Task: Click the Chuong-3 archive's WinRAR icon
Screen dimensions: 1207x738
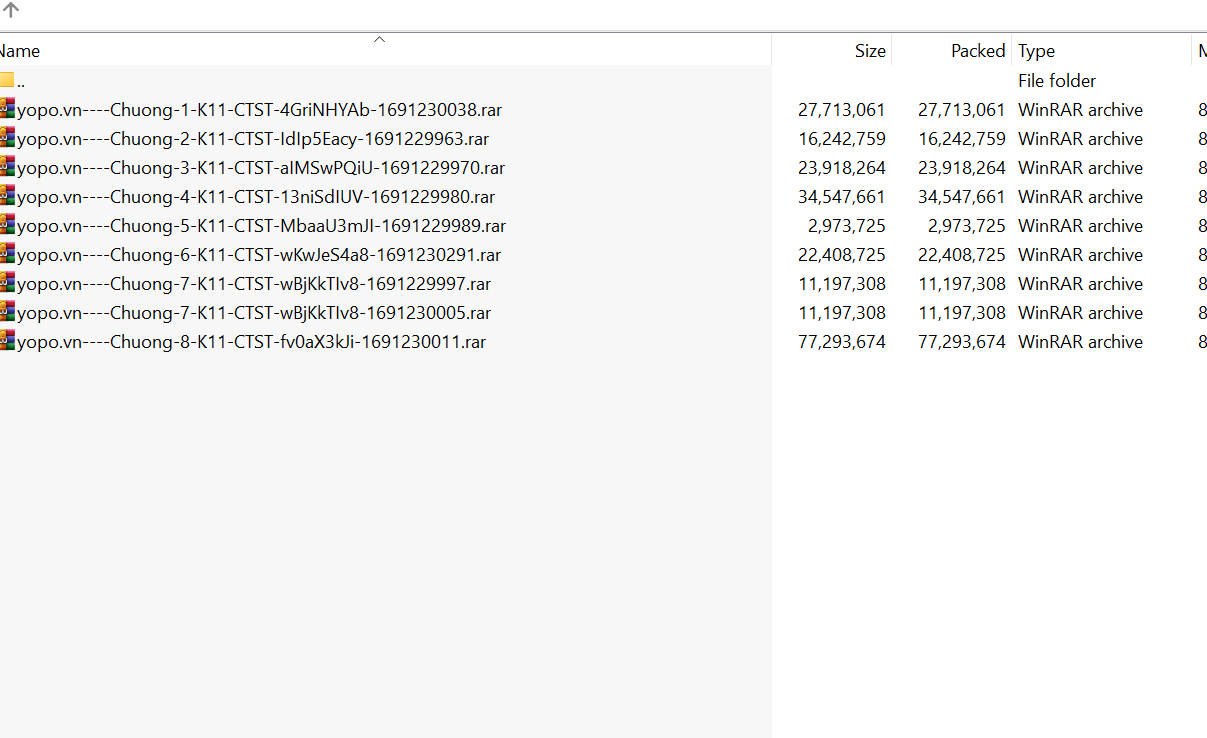Action: coord(8,167)
